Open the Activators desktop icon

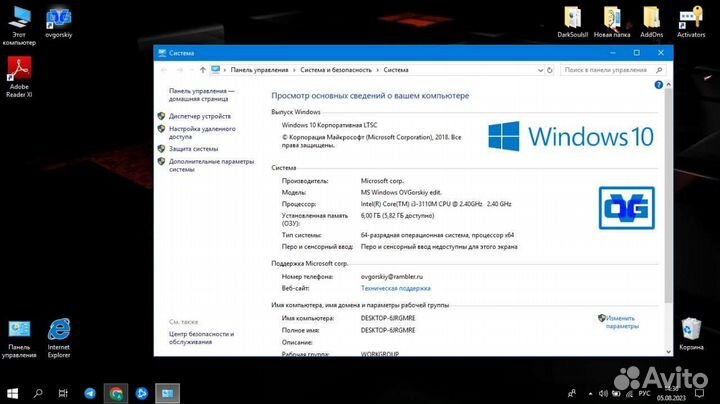[x=691, y=22]
